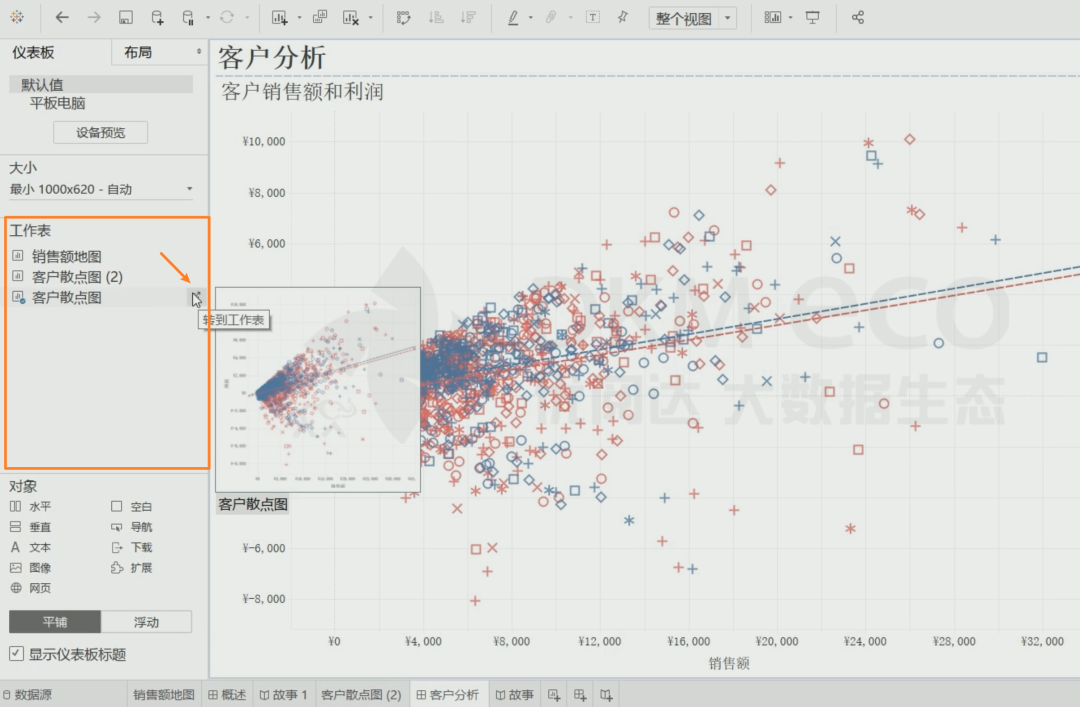Click the Undo back arrow in toolbar
This screenshot has height=707, width=1080.
(x=62, y=18)
